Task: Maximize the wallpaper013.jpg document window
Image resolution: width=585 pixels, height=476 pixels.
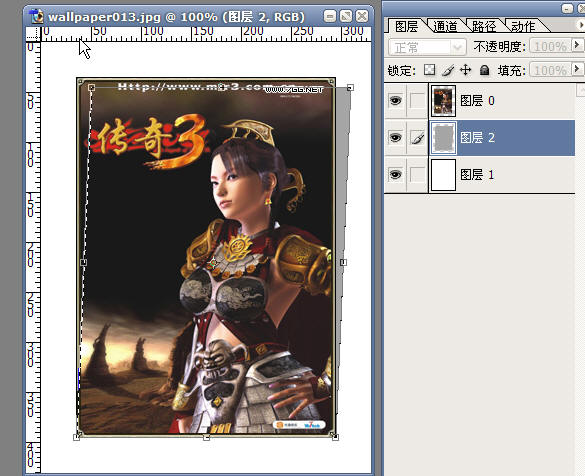Action: (x=346, y=16)
